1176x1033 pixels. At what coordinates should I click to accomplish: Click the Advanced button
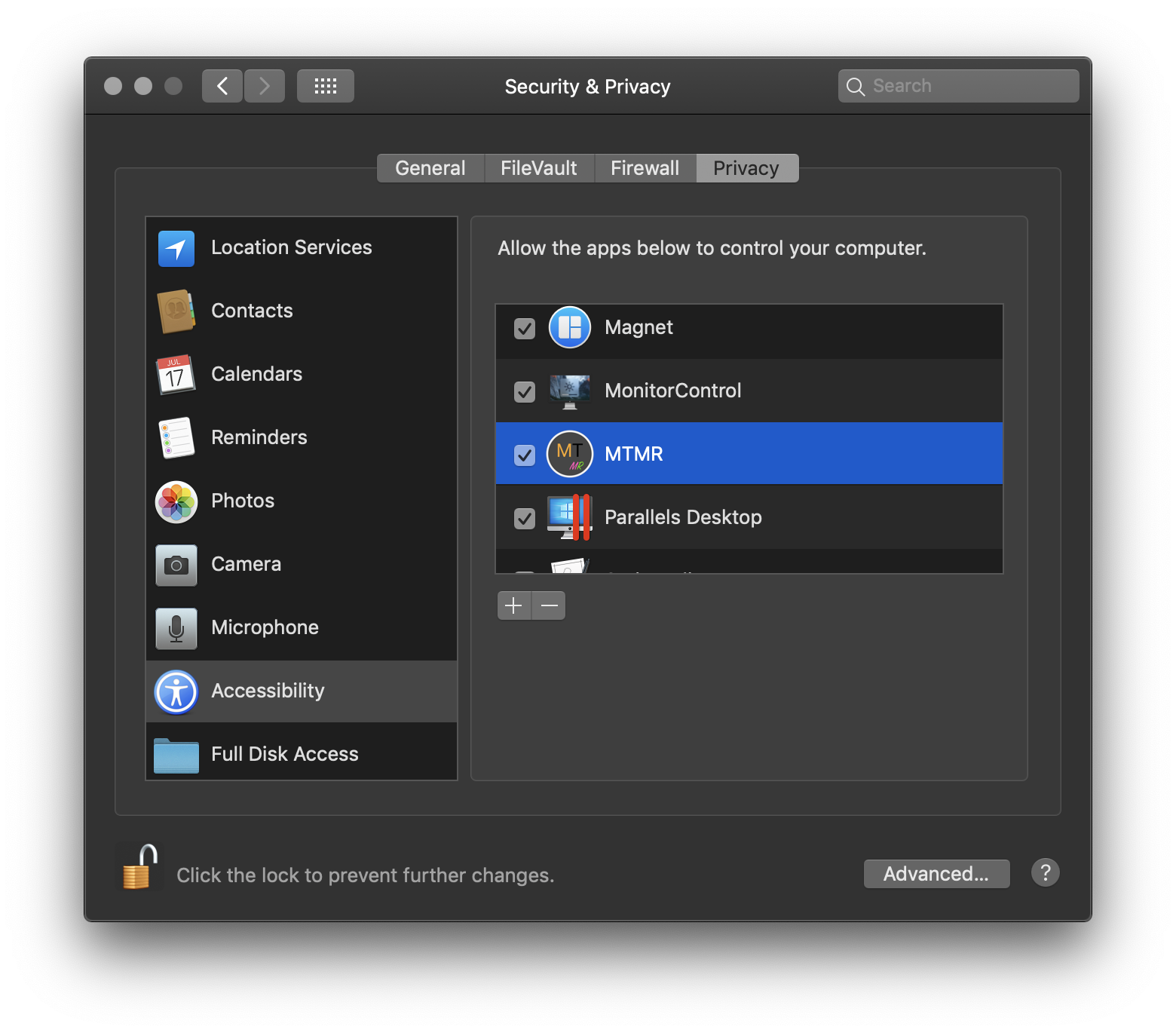tap(936, 874)
